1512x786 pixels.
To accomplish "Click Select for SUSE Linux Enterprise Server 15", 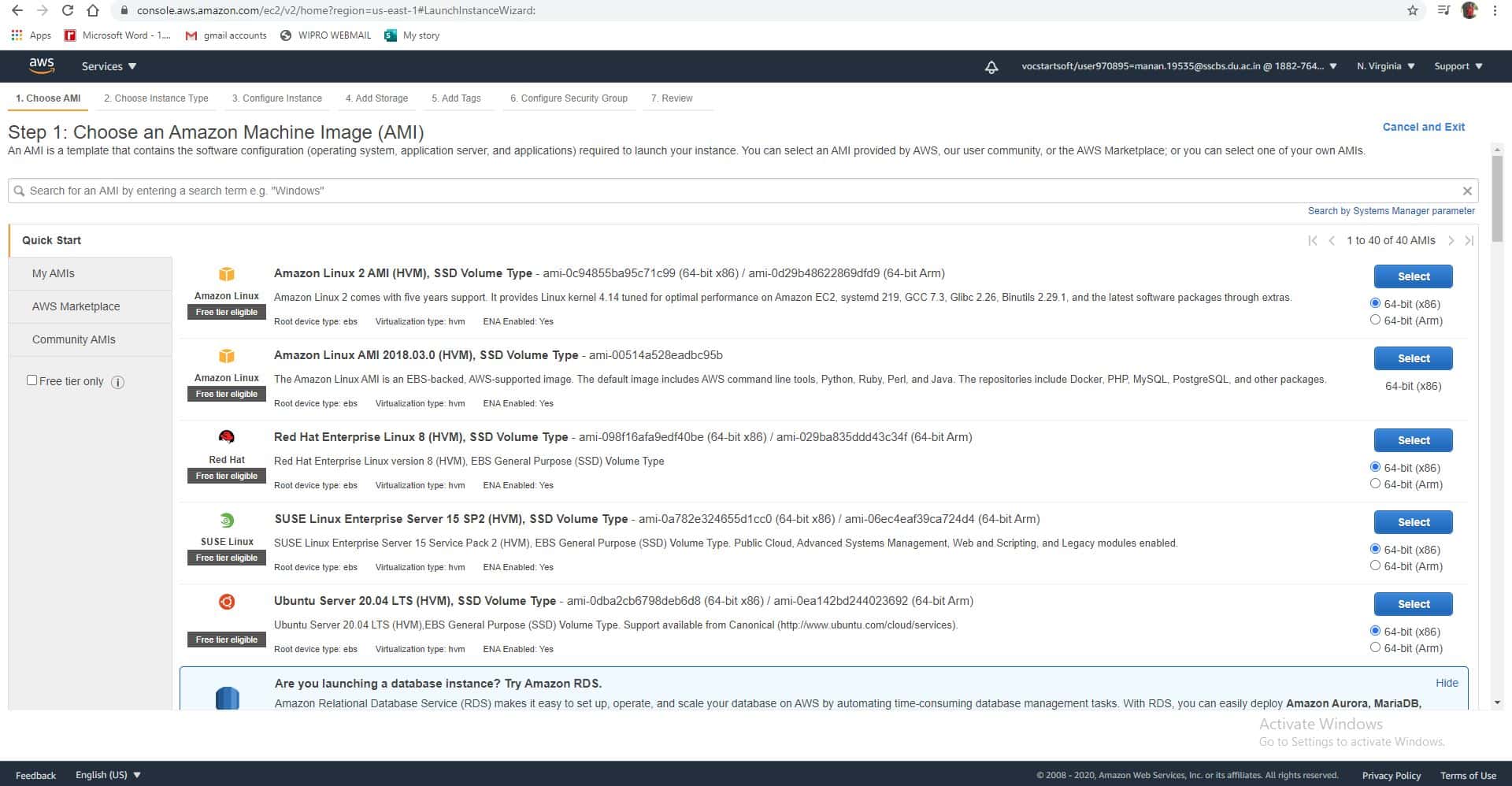I will pos(1413,522).
